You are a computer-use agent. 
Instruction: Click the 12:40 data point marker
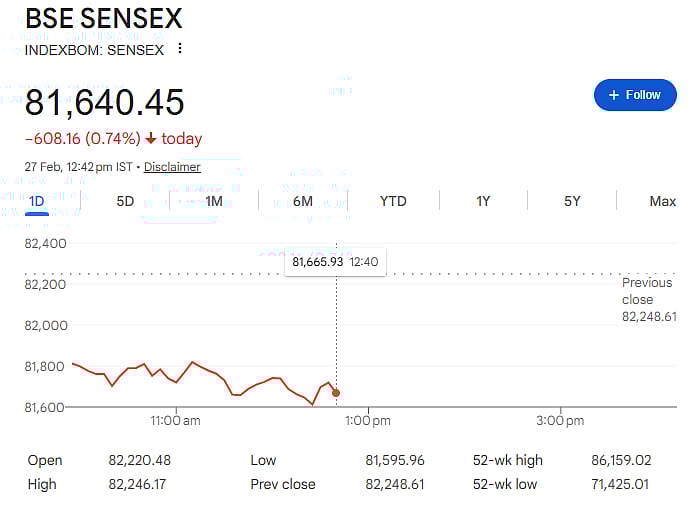[336, 393]
